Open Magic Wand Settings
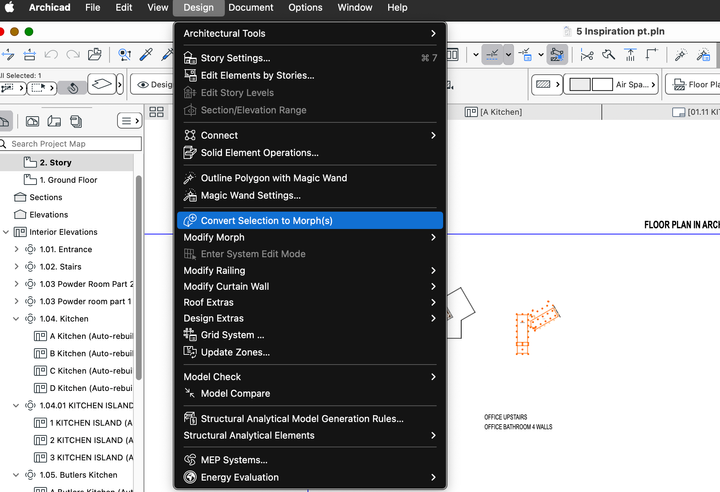Screen dimensions: 720x492 click(x=310, y=195)
